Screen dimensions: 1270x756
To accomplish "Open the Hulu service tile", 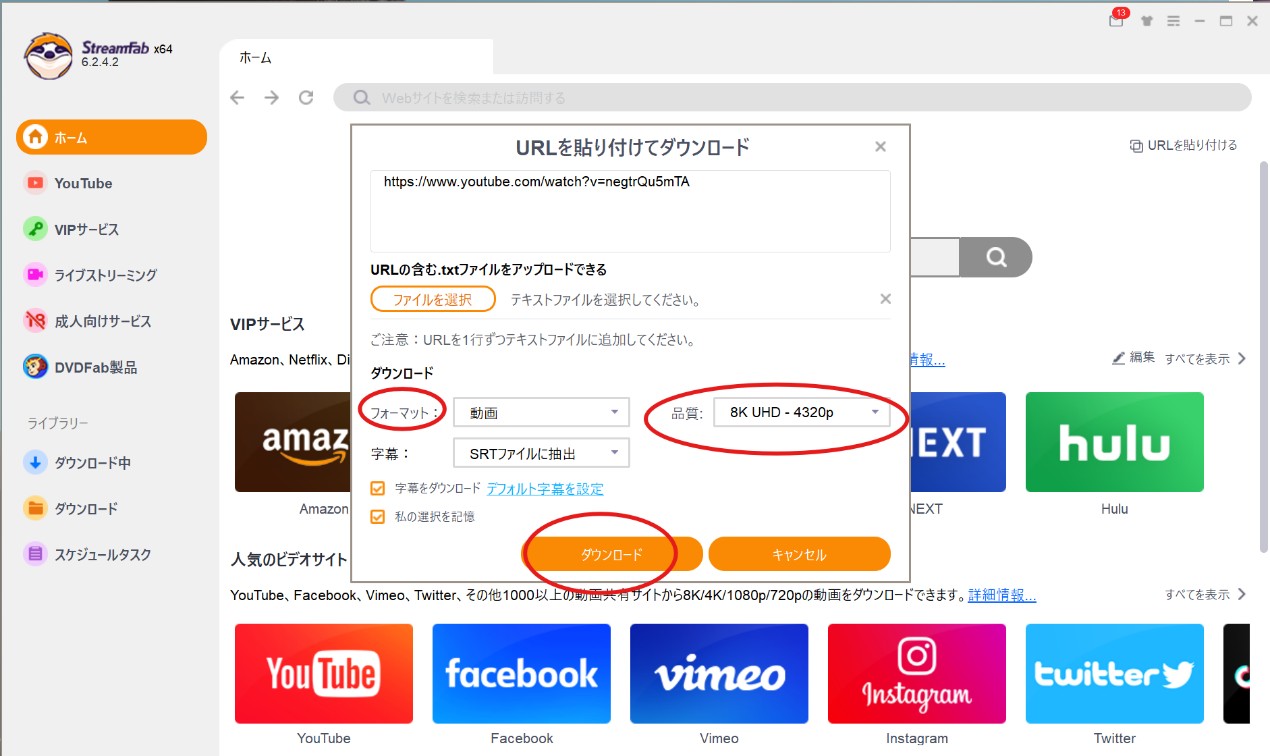I will click(1114, 442).
